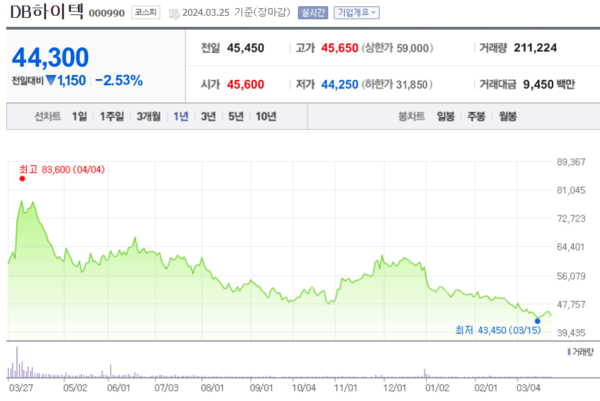Switch to 일봉 daily candlestick chart

[447, 117]
